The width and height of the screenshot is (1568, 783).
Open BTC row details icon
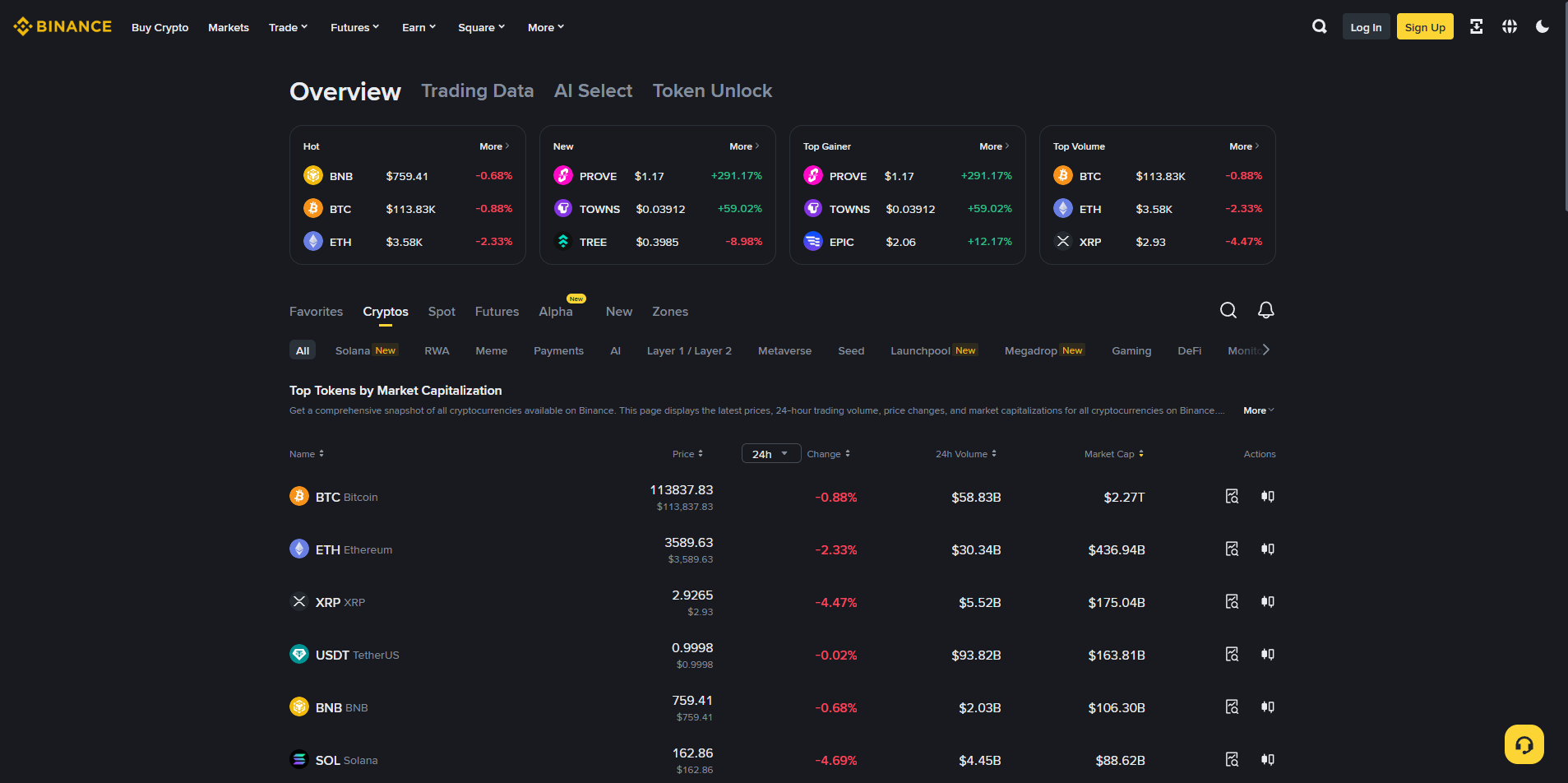(x=1232, y=496)
